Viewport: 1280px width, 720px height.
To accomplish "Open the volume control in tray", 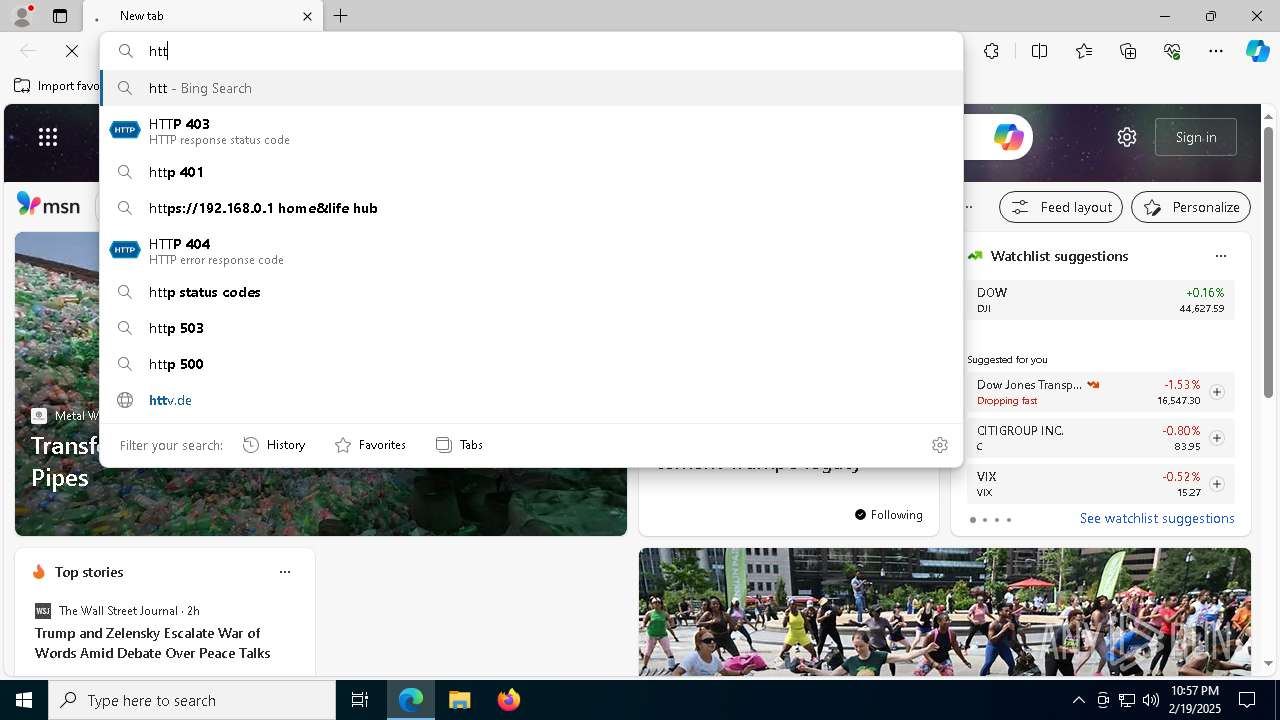I will (1151, 700).
